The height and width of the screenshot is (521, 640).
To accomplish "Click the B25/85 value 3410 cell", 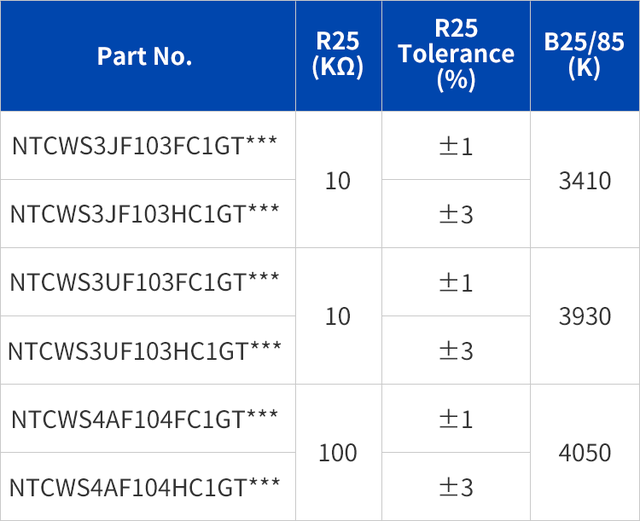I will point(585,180).
